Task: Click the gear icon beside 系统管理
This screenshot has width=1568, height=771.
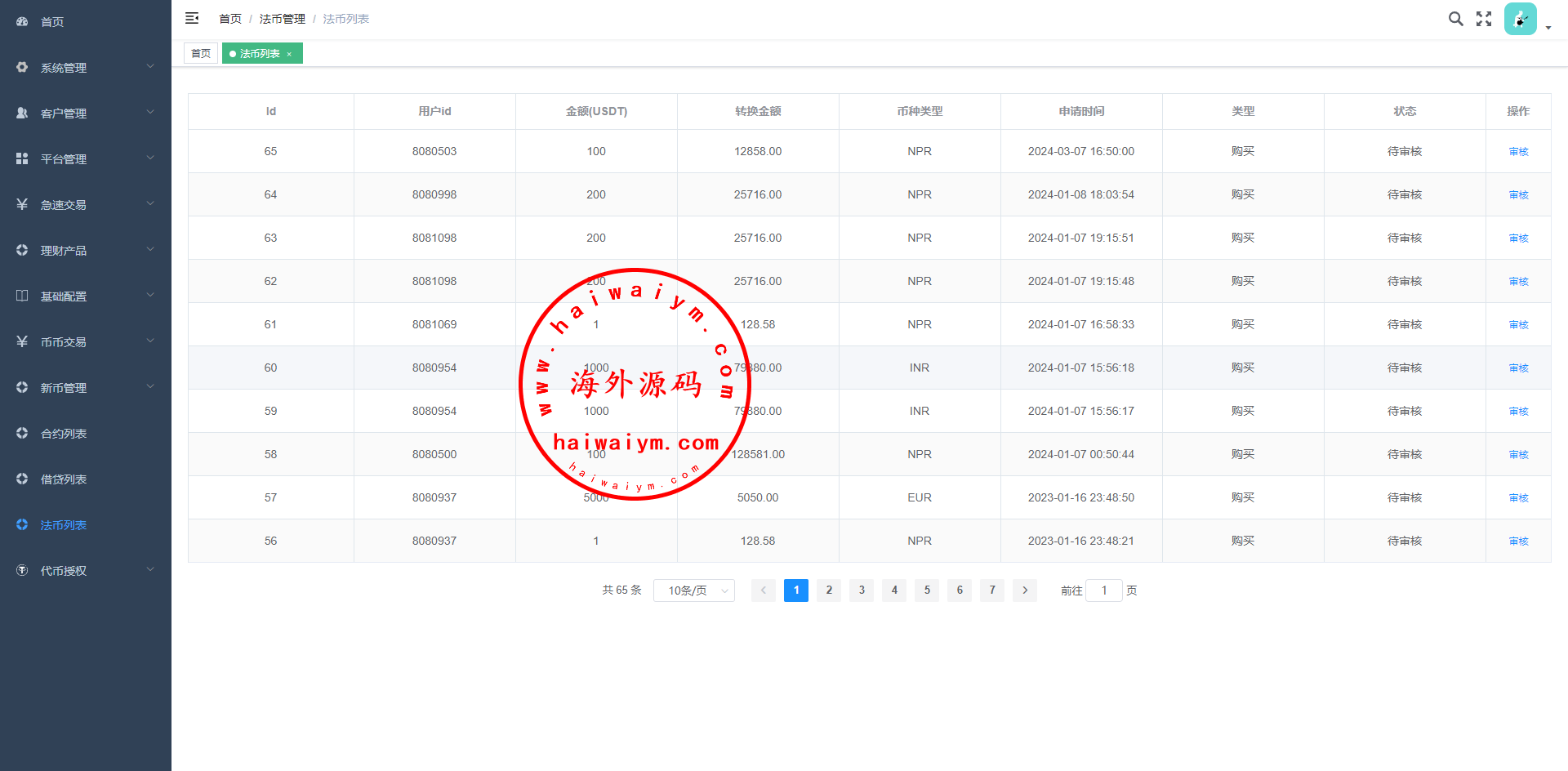Action: tap(22, 67)
